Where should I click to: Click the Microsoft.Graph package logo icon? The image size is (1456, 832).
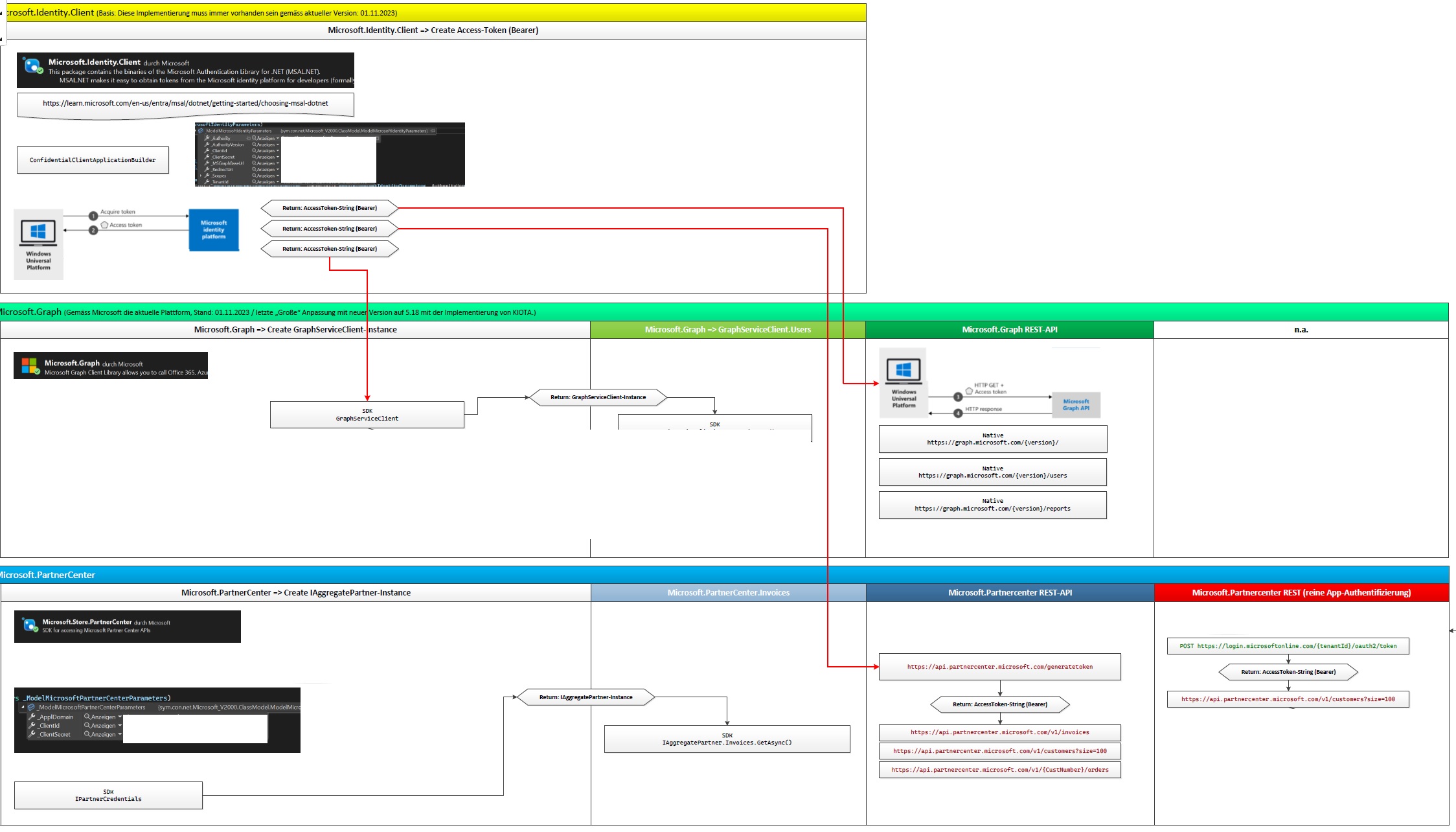(x=30, y=366)
